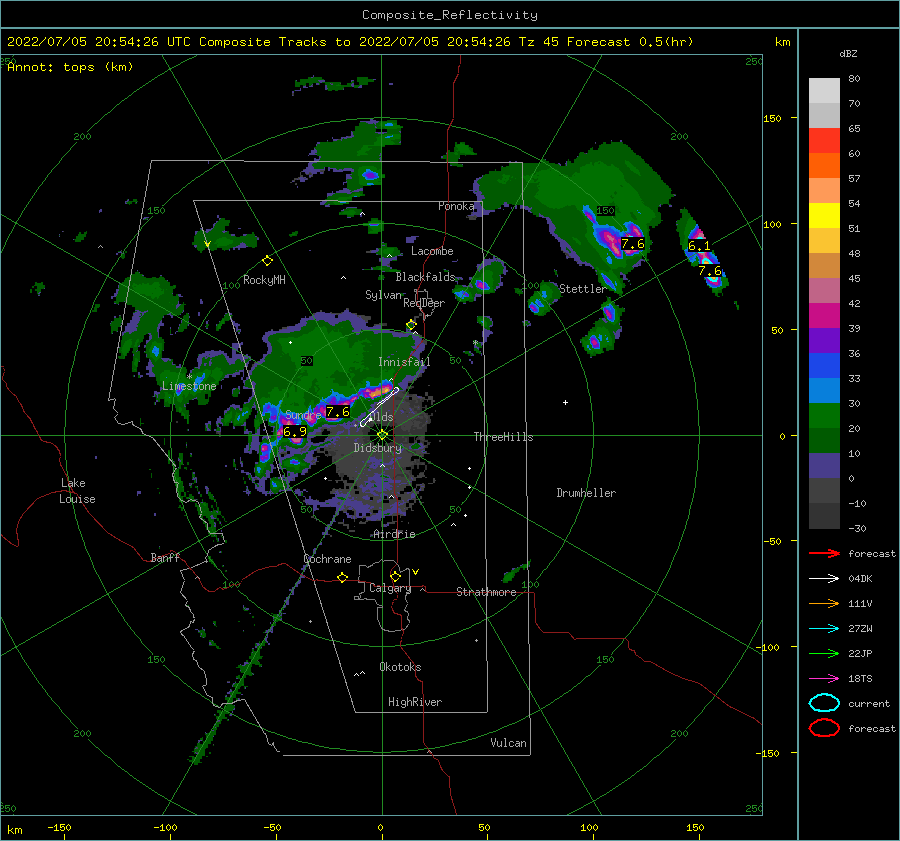Click the Cochrane town label
900x841 pixels.
[x=327, y=559]
